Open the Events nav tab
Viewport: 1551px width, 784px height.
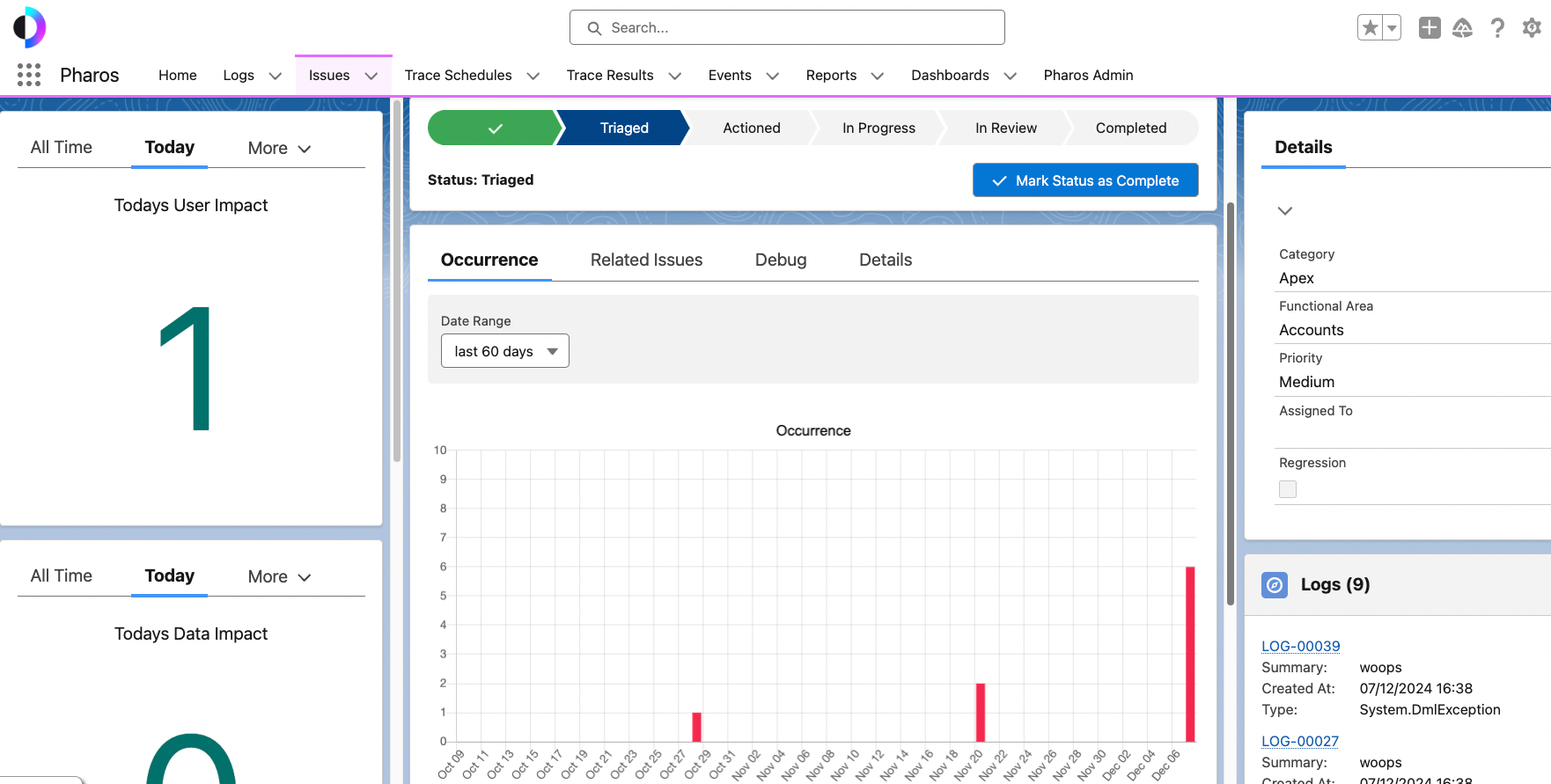pos(730,76)
